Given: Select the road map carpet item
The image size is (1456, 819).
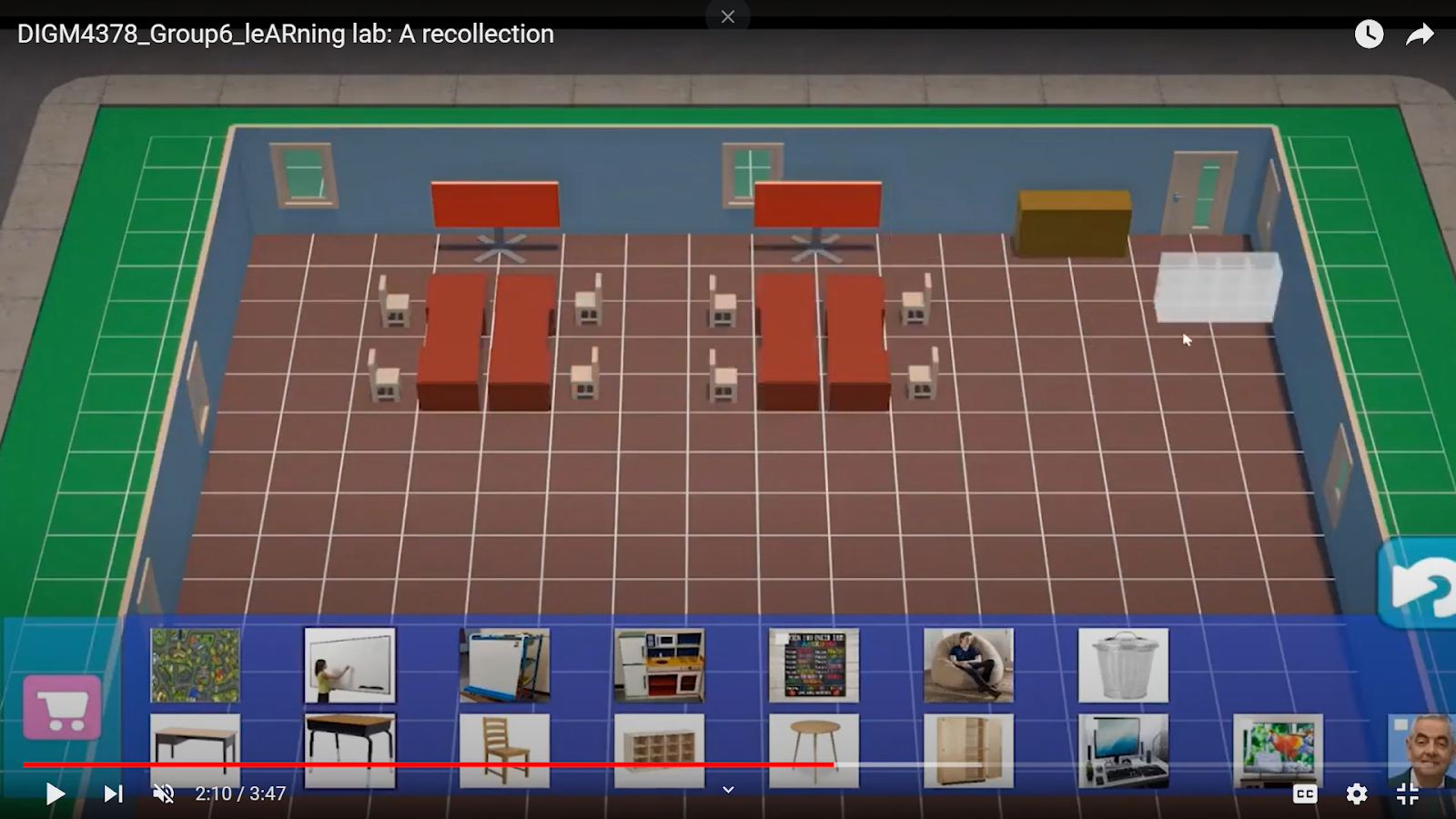Looking at the screenshot, I should pyautogui.click(x=195, y=665).
